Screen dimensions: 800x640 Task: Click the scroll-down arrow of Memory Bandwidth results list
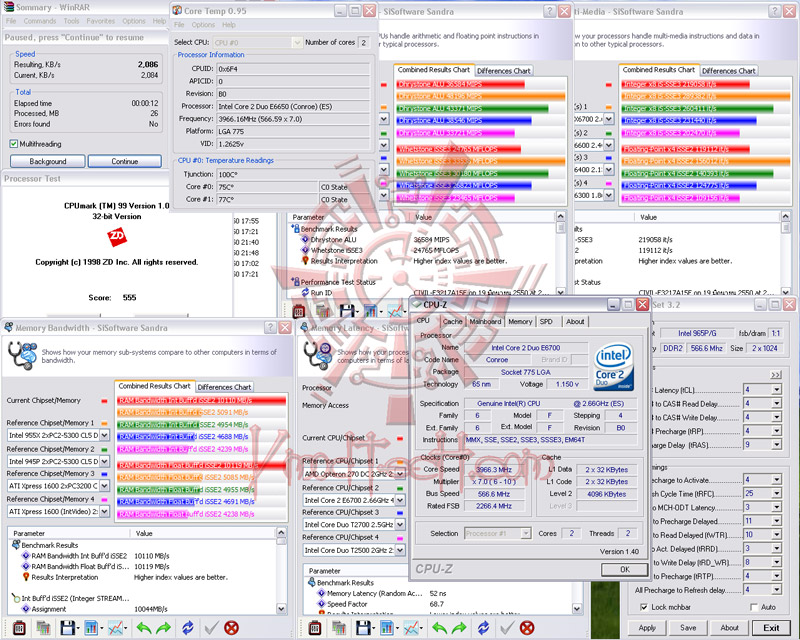click(281, 608)
